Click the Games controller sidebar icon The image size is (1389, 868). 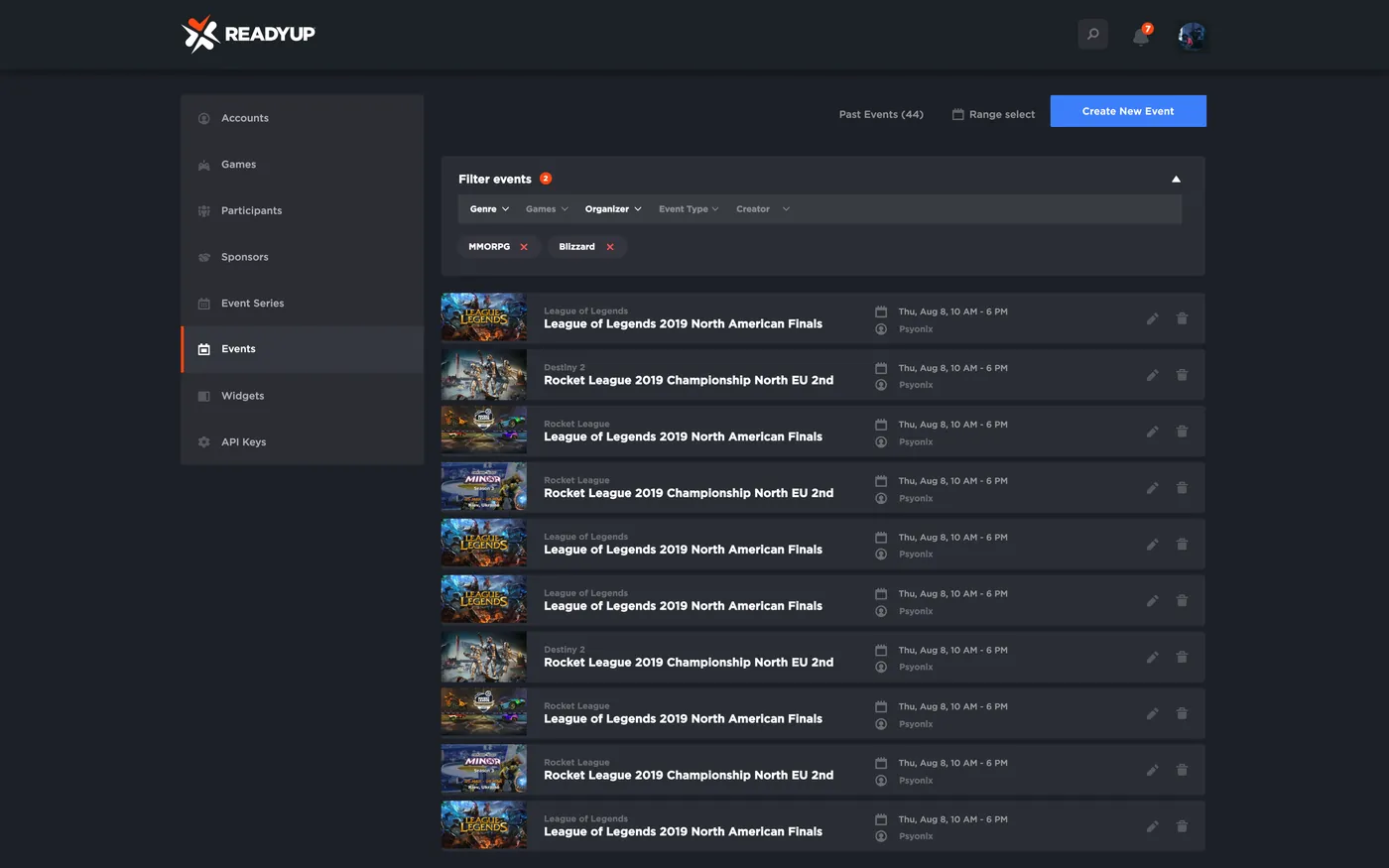[204, 165]
